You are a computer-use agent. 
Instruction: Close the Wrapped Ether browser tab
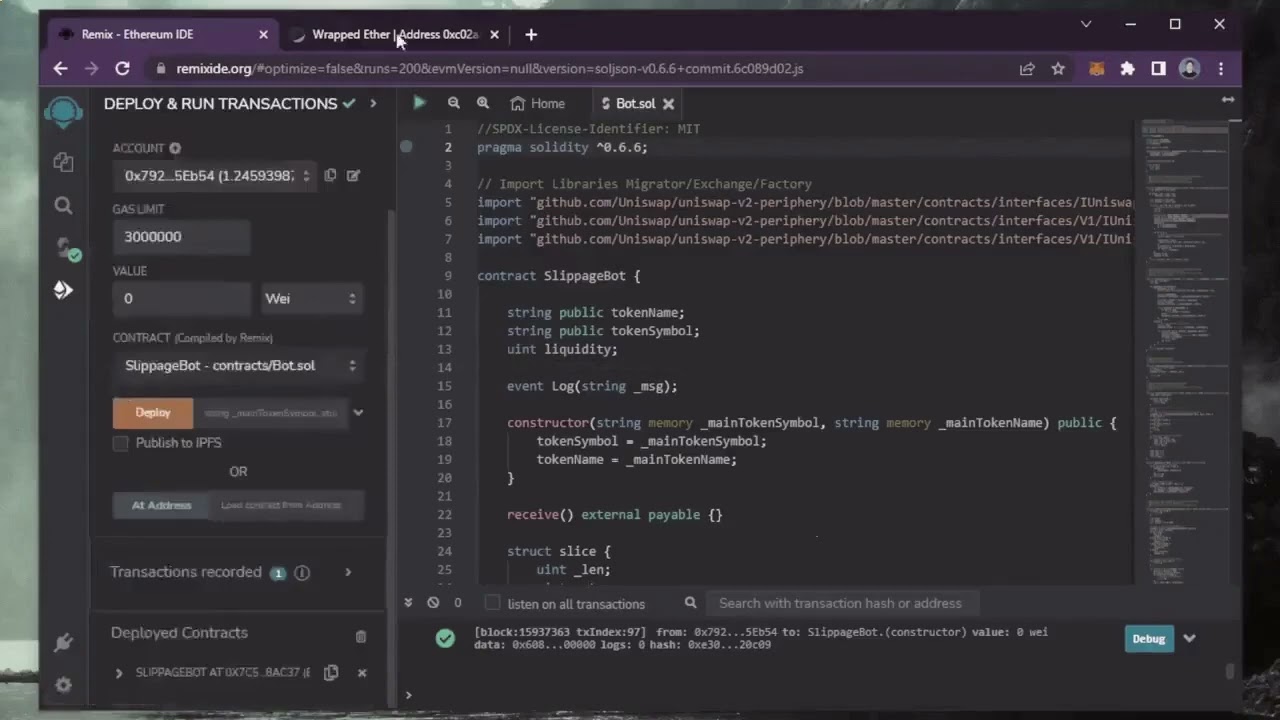(494, 34)
